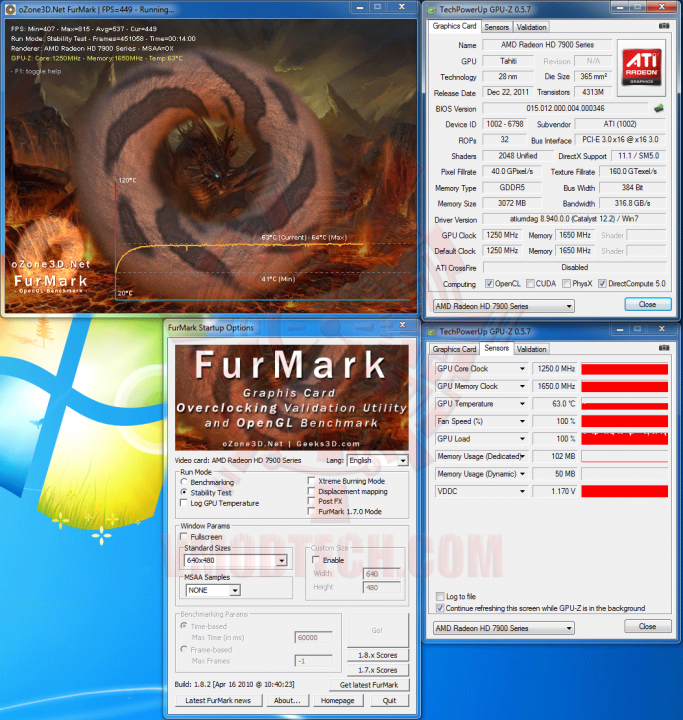Open GPU selector dropdown in upper GPU-Z
683x720 pixels.
(x=504, y=306)
